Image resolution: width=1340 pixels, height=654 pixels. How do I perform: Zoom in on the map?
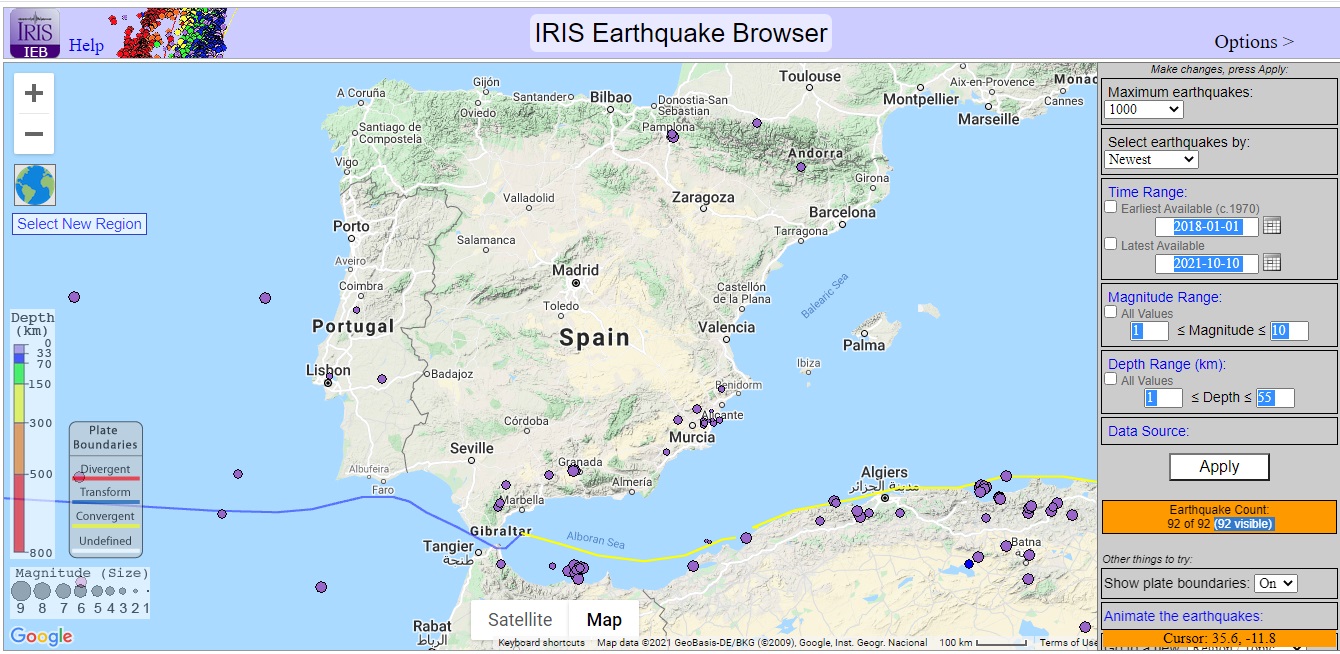pyautogui.click(x=34, y=94)
